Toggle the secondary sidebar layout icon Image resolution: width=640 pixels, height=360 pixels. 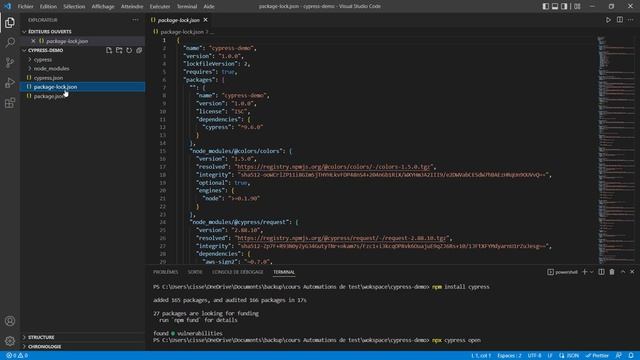coord(564,6)
